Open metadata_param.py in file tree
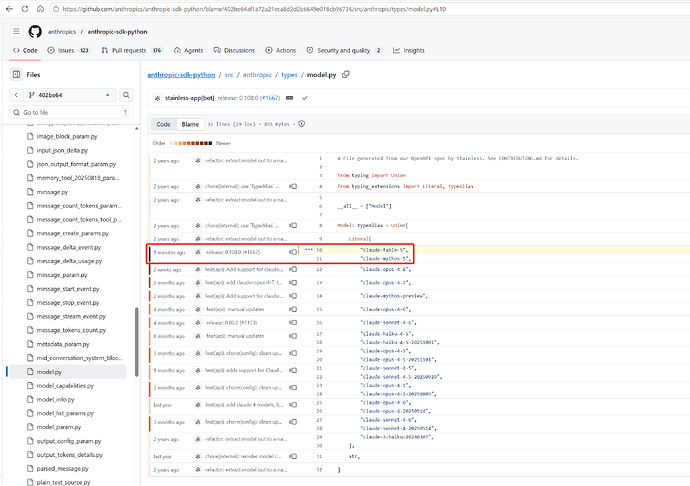Viewport: 690px width, 486px height. coord(63,344)
